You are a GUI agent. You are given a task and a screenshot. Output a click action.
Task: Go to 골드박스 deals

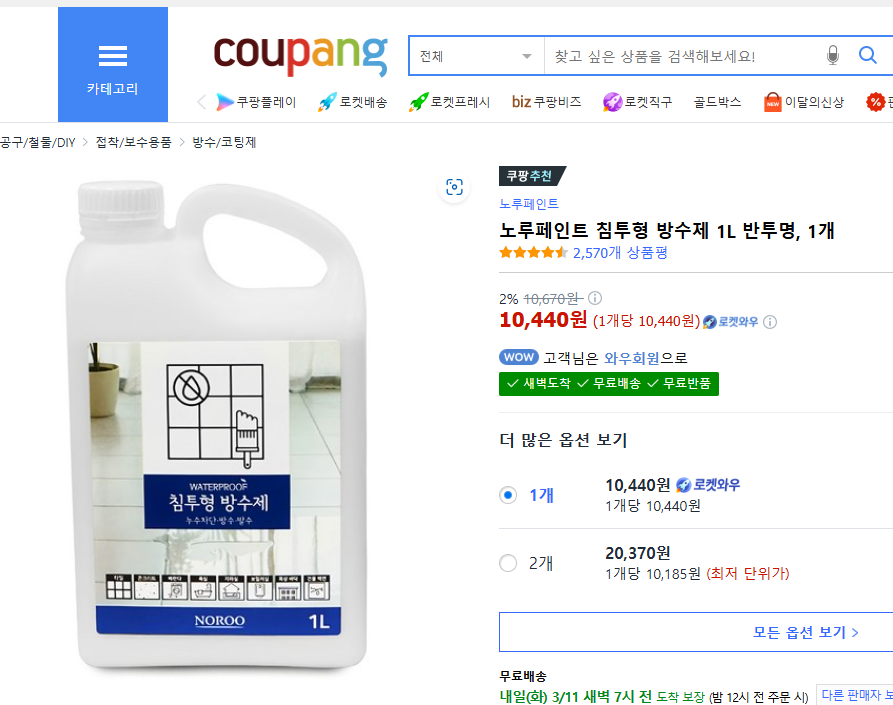[x=717, y=102]
